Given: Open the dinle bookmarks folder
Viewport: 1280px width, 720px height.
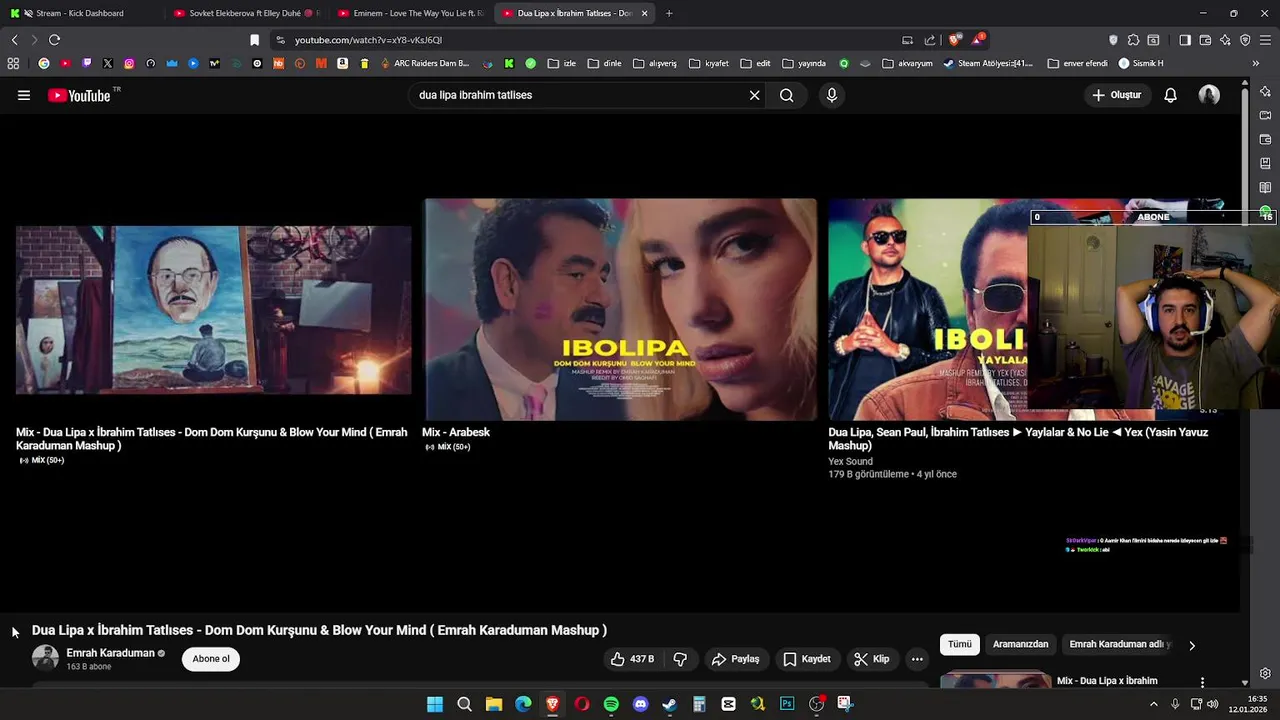Looking at the screenshot, I should [x=604, y=63].
